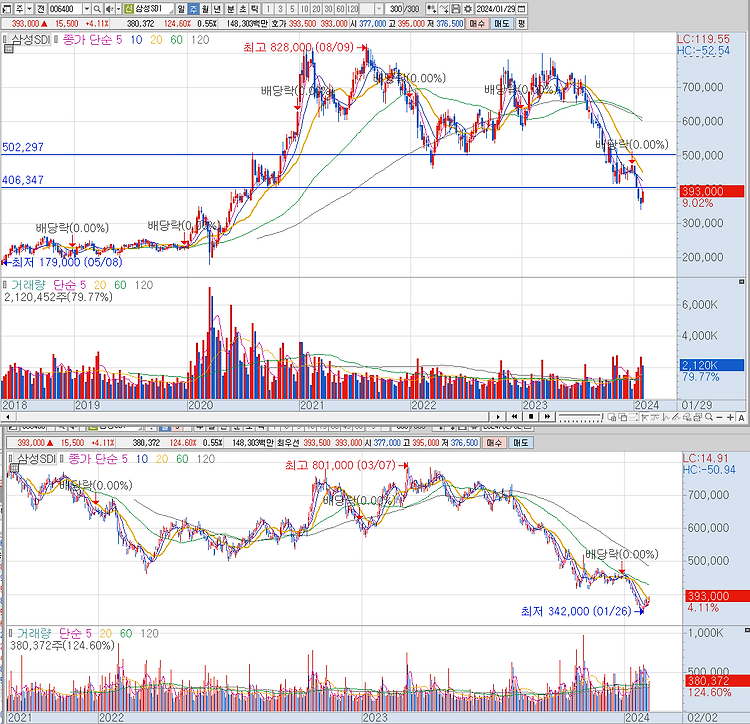This screenshot has width=750, height=724.
Task: Click the 매수 button in lower chart window
Action: point(494,443)
